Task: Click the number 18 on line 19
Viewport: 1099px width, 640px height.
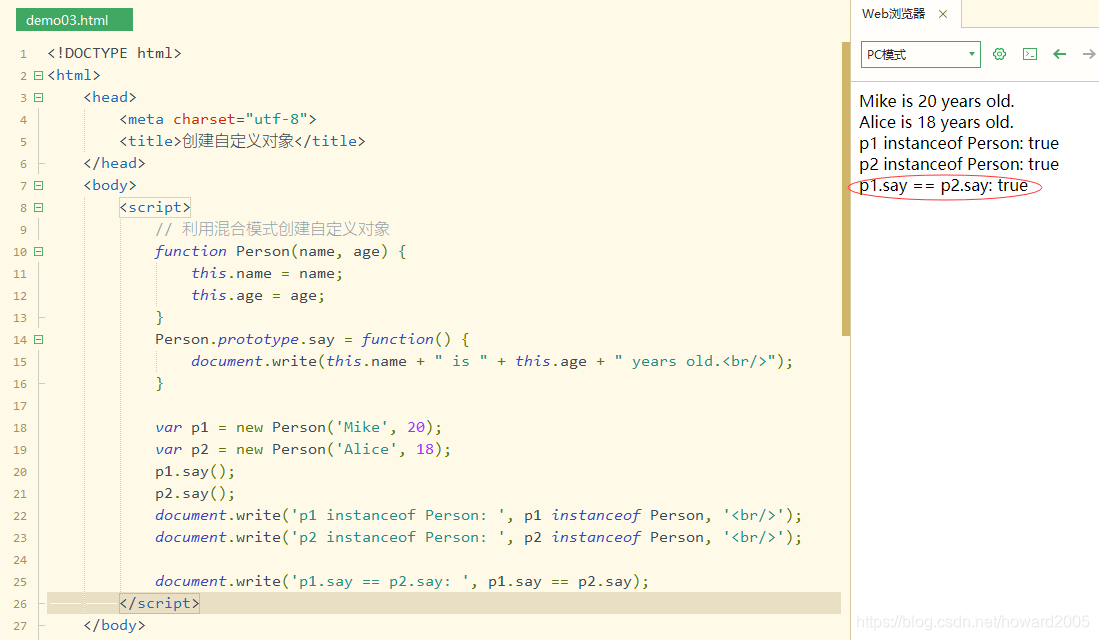Action: coord(425,449)
